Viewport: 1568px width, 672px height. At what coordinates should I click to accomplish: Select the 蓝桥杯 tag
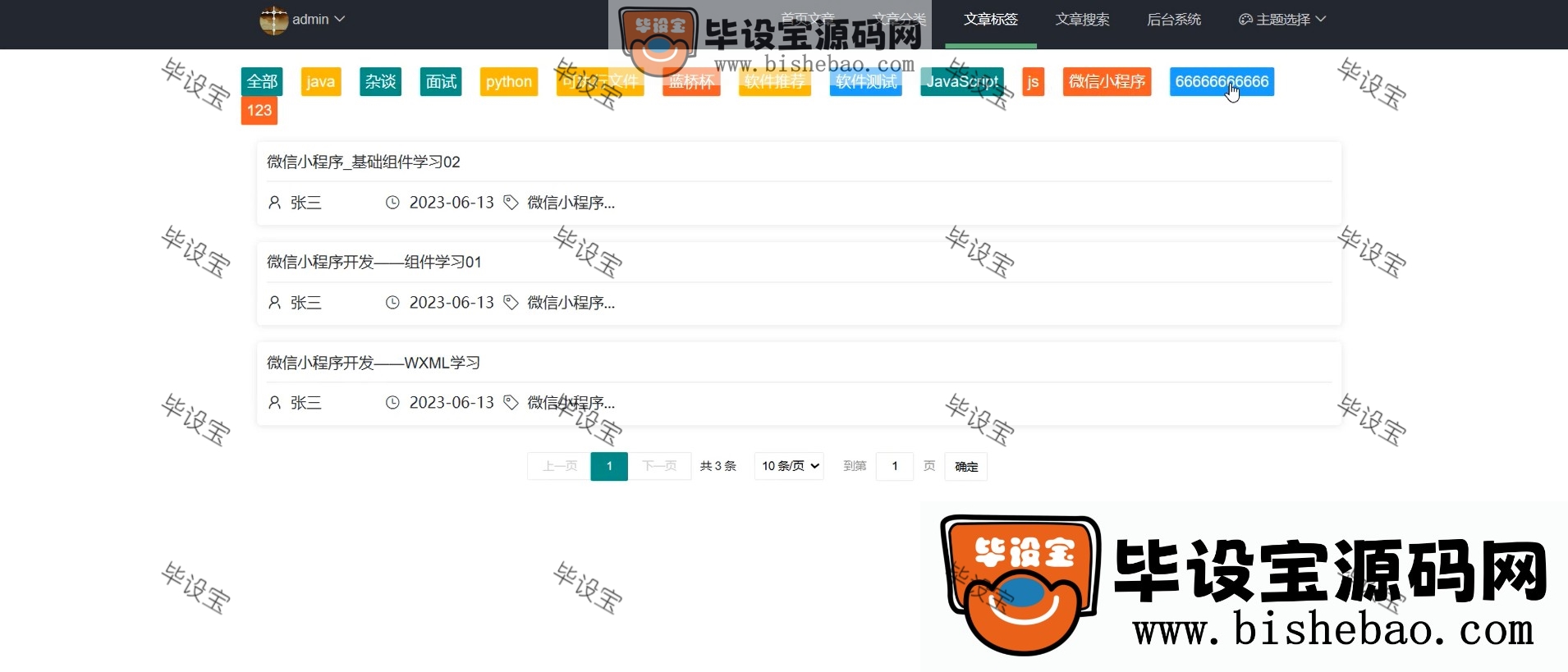691,81
